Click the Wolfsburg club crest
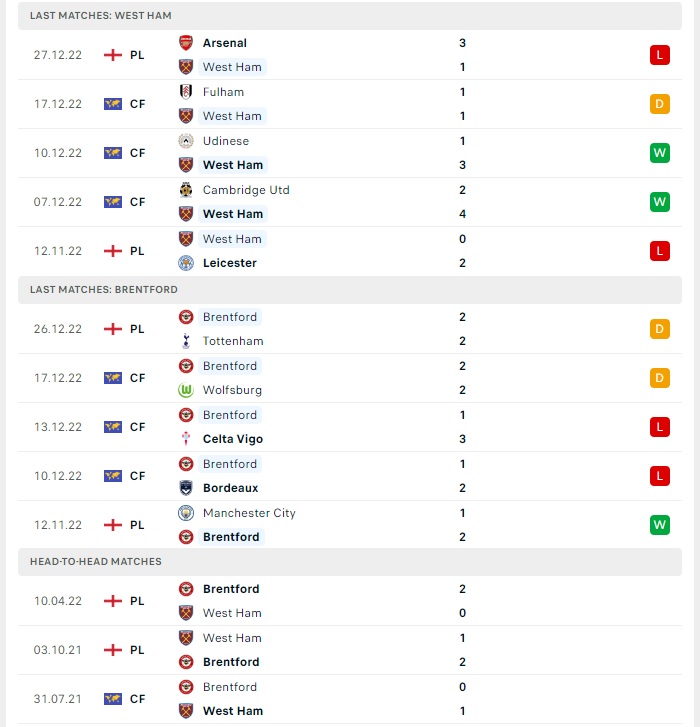The image size is (700, 727). (x=186, y=390)
